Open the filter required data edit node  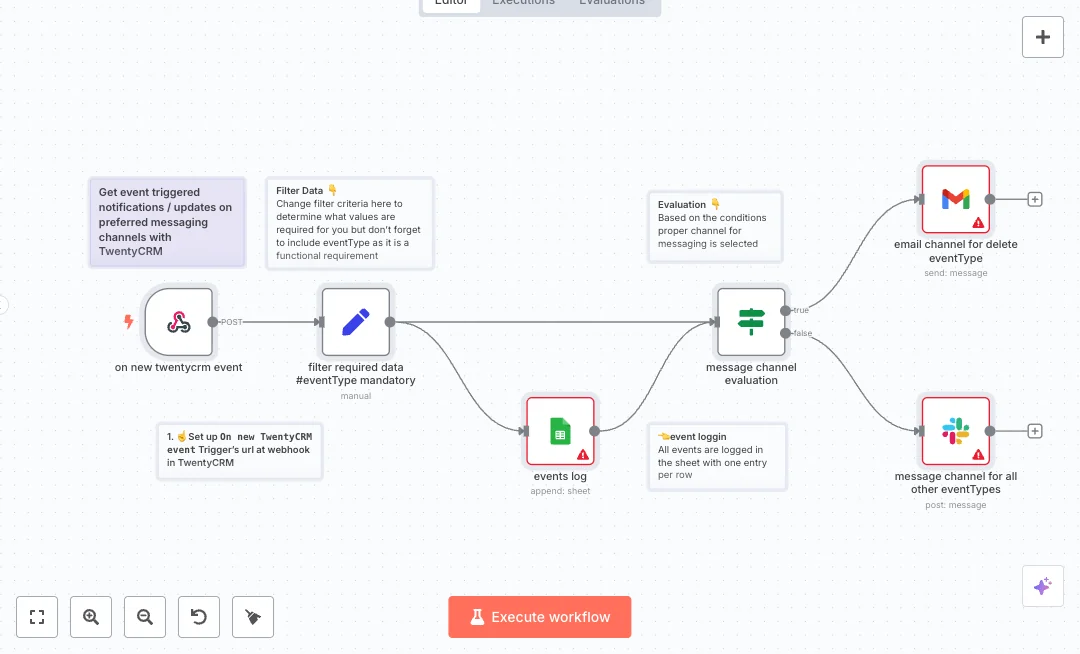[x=355, y=322]
